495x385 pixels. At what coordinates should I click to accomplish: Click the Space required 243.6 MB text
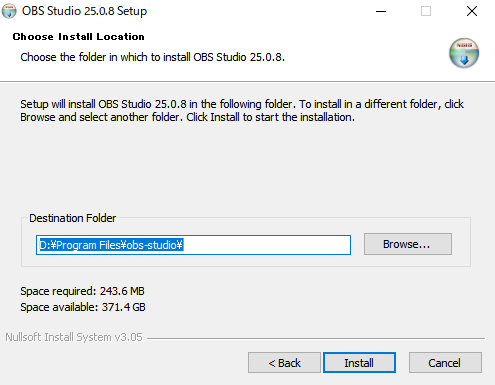pos(82,291)
